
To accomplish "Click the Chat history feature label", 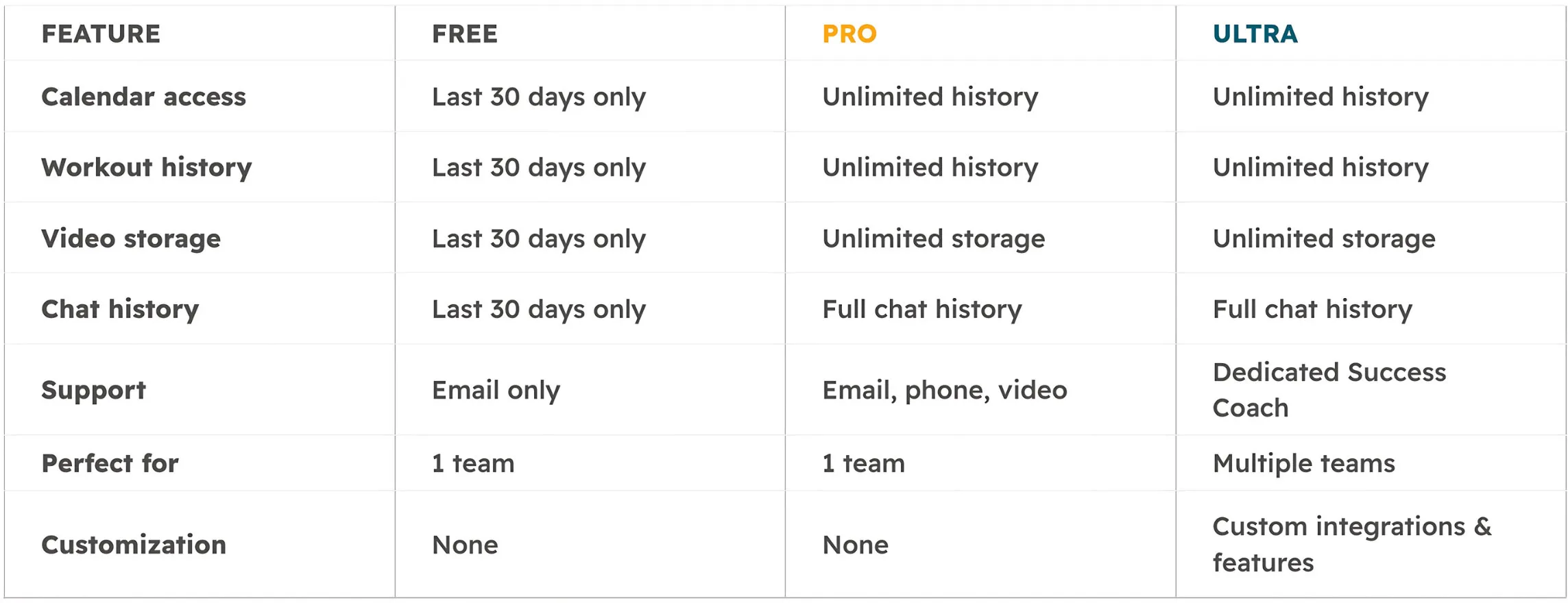I will (120, 309).
